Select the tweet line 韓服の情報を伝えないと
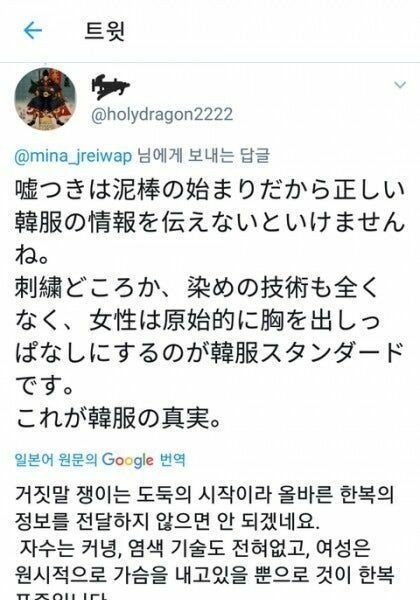The image size is (420, 600). [210, 222]
